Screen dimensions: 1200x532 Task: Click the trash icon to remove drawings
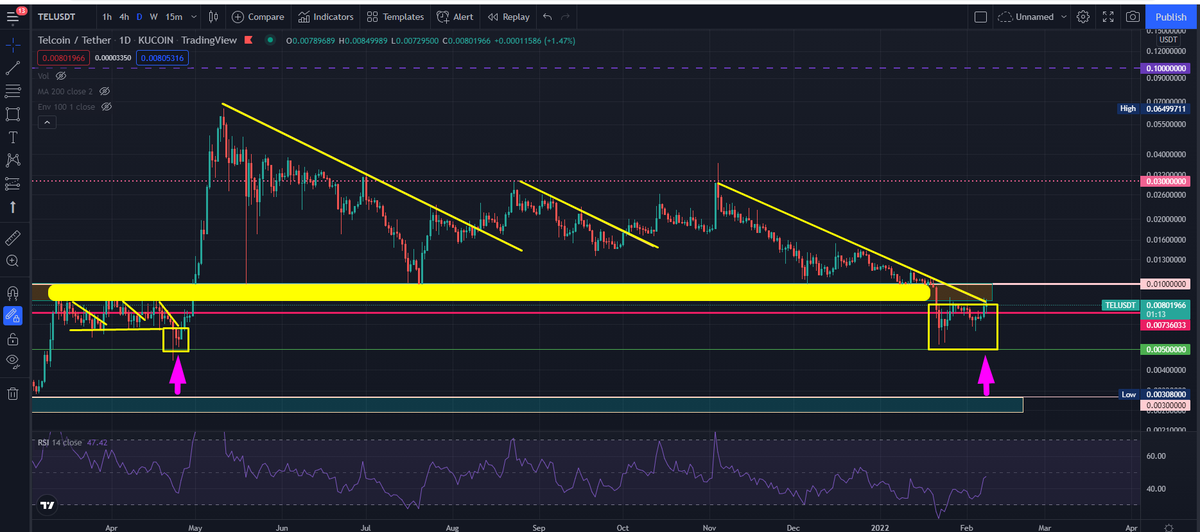(13, 393)
